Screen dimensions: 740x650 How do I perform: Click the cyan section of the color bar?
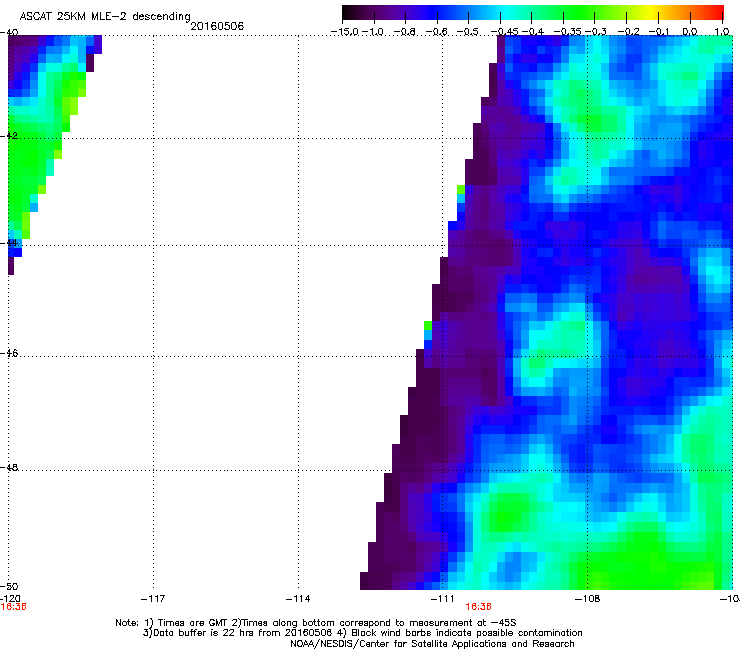506,12
